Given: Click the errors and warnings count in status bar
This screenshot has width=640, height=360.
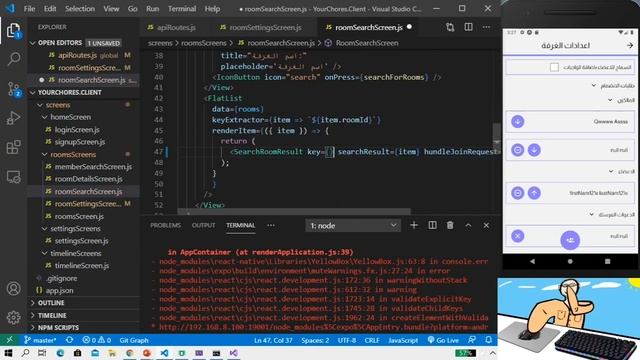Looking at the screenshot, I should 96,340.
